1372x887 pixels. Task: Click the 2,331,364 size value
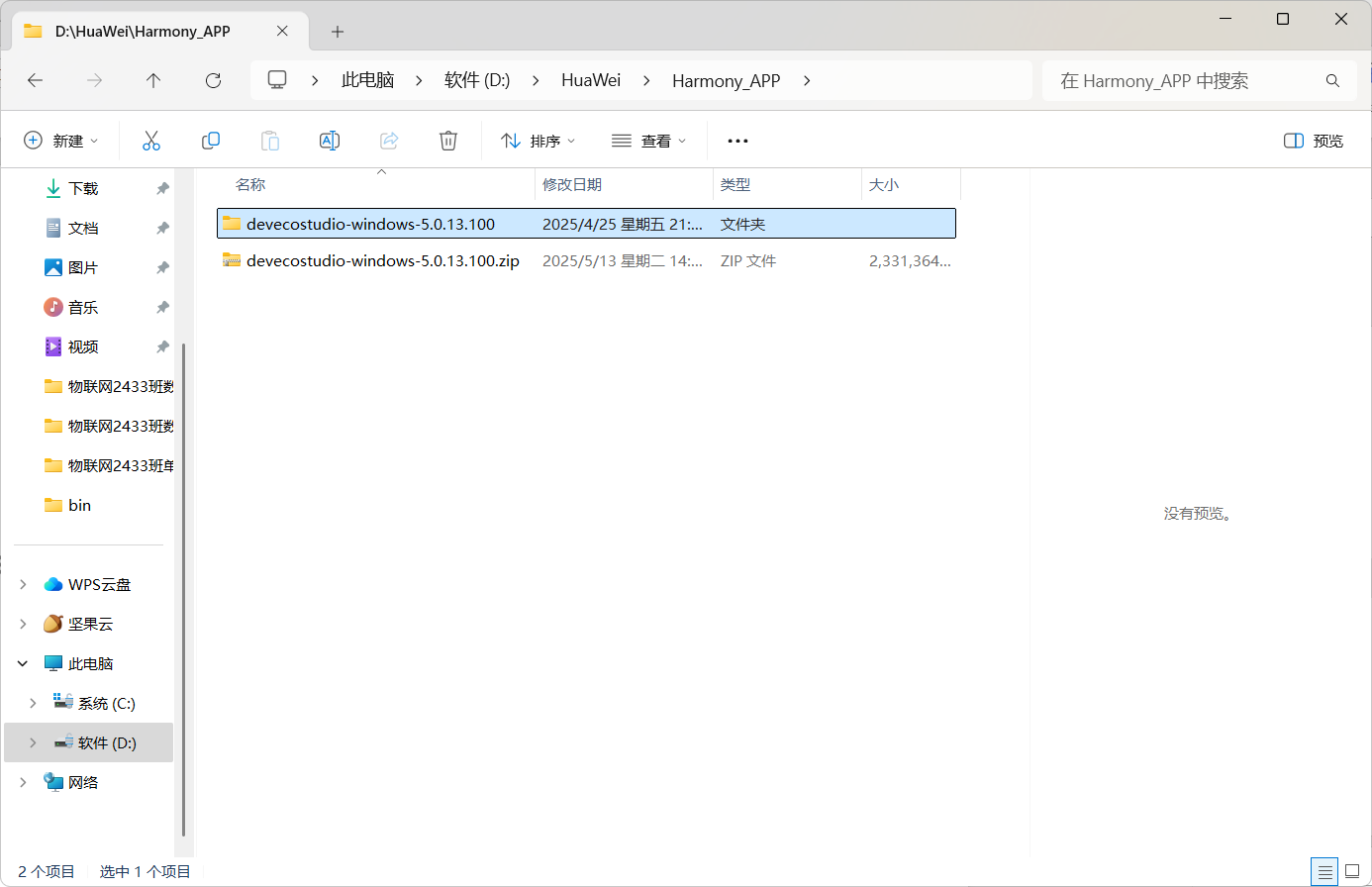point(910,261)
